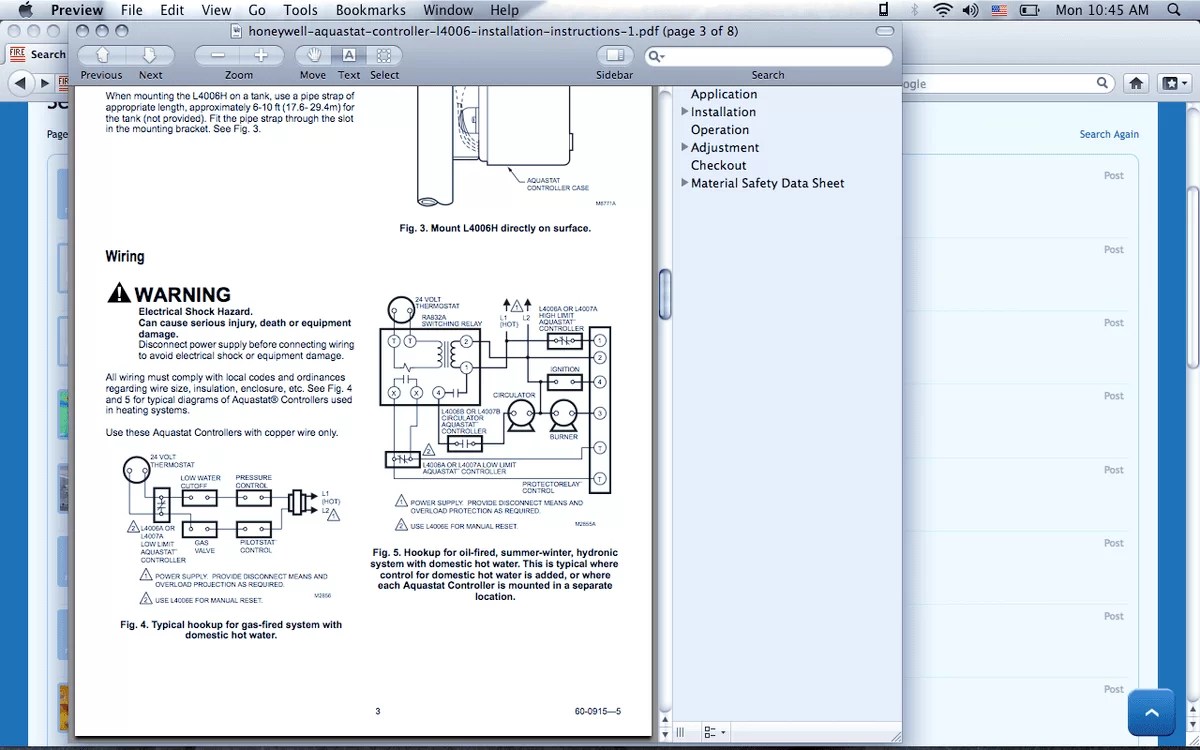Open the Apple menu

coord(25,10)
